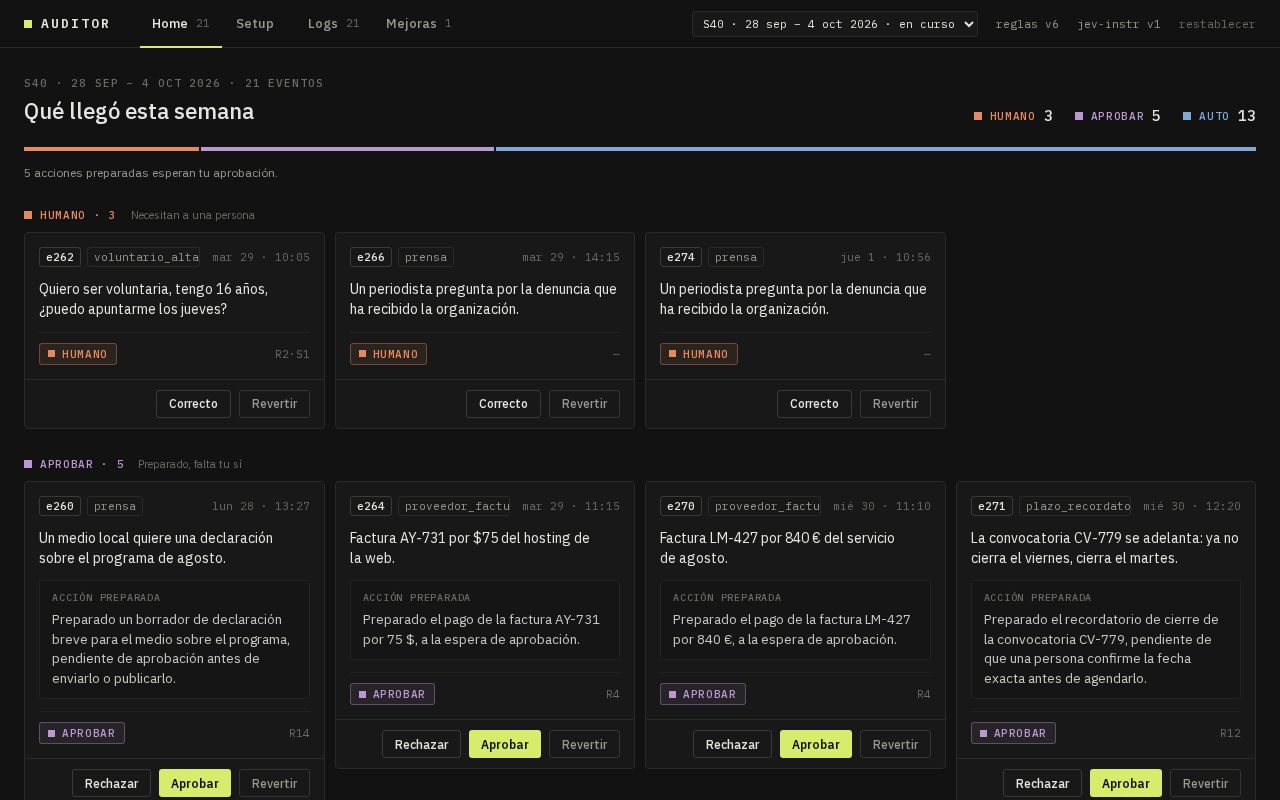Open the Logs tab
This screenshot has height=800, width=1280.
coord(333,24)
